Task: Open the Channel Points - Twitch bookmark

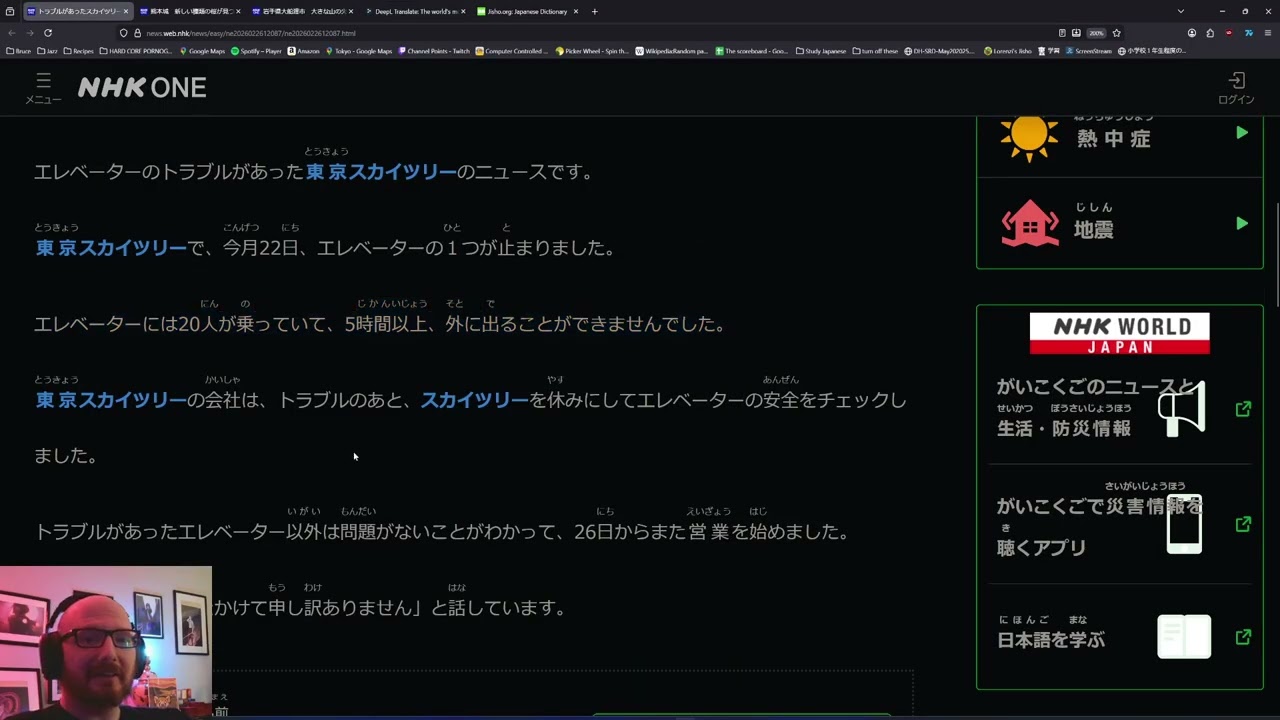Action: (434, 51)
